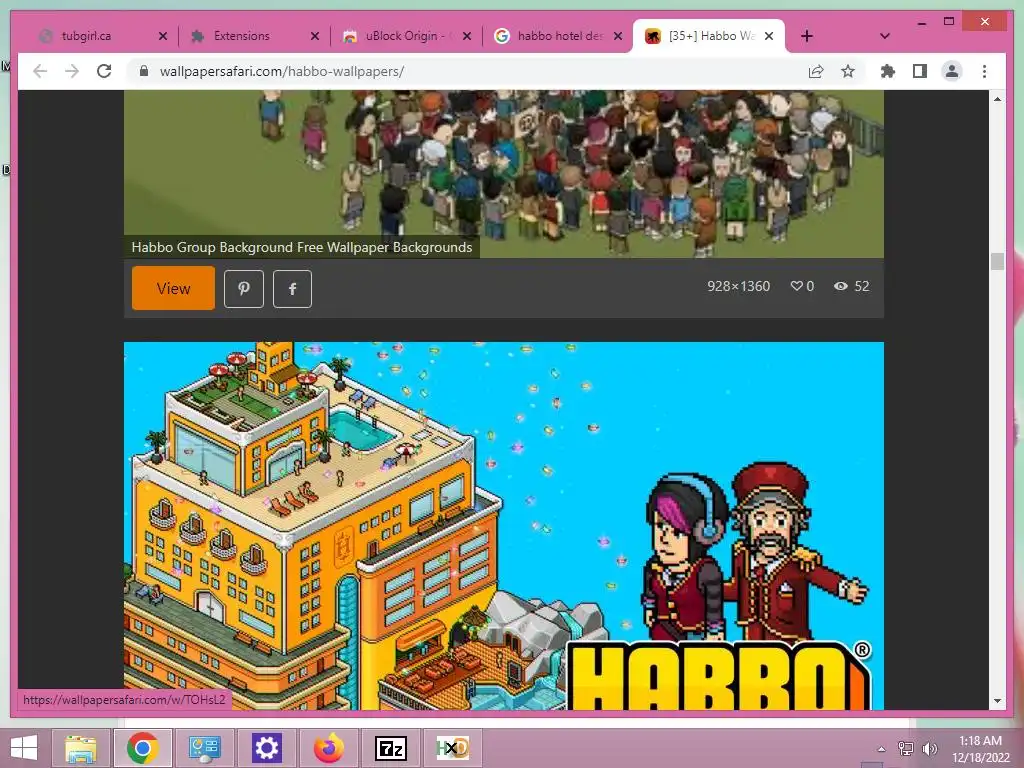Go back to previous page
Viewport: 1024px width, 768px height.
pyautogui.click(x=40, y=71)
